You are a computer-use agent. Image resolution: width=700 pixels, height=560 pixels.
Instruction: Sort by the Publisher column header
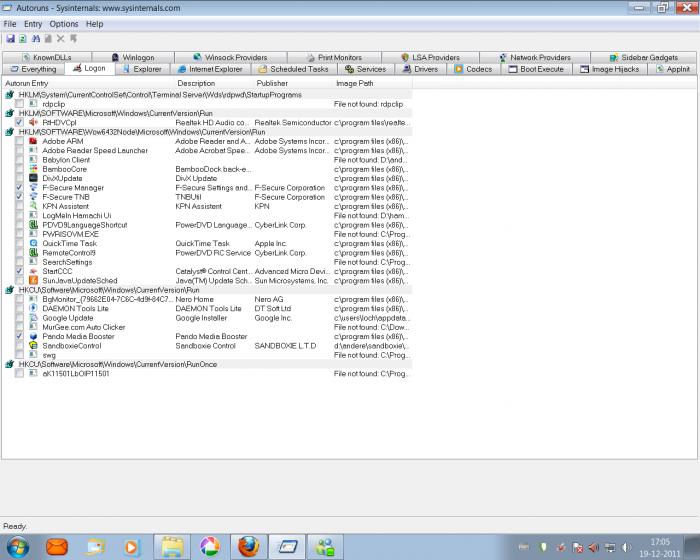pos(293,83)
